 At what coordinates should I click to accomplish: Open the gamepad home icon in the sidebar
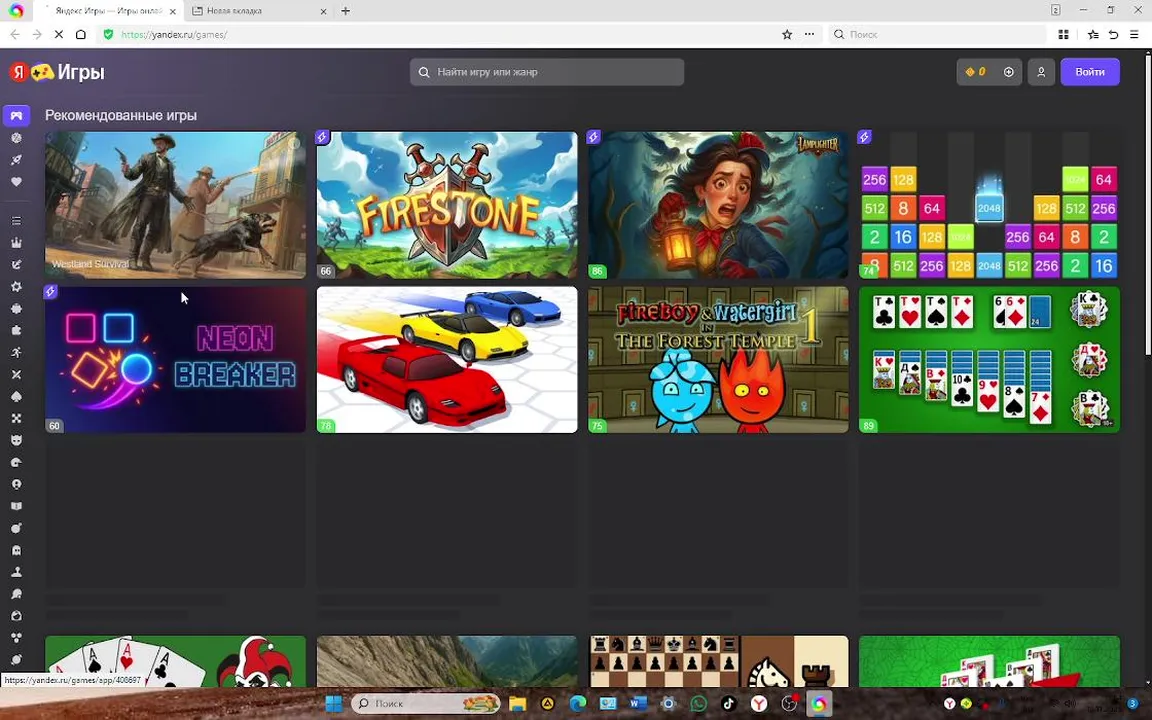point(16,115)
